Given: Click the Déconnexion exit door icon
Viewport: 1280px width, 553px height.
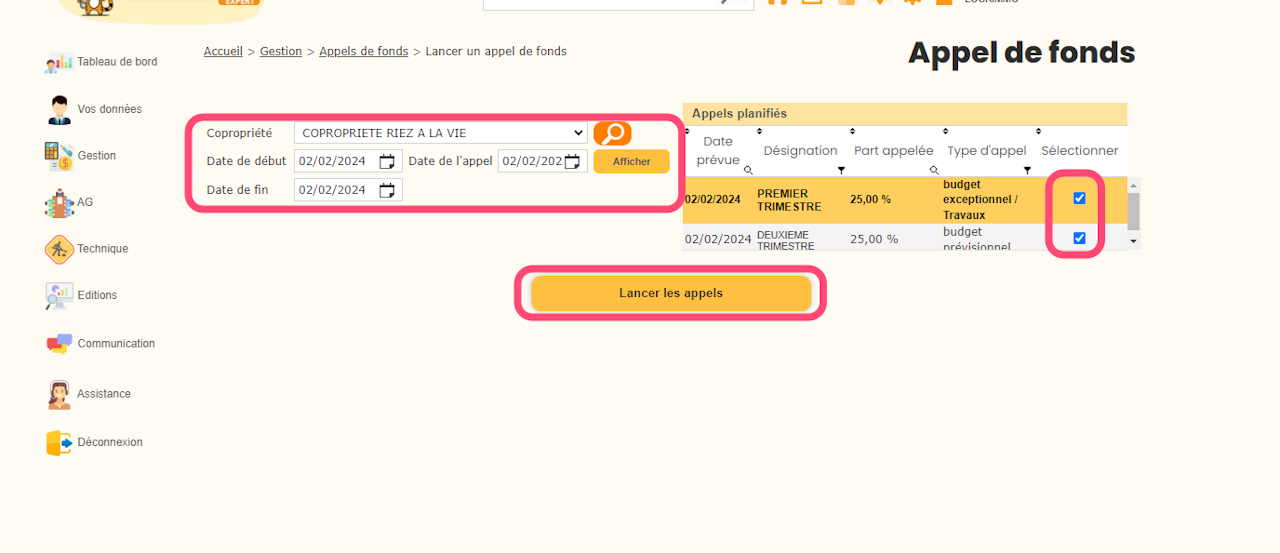Looking at the screenshot, I should click(59, 443).
